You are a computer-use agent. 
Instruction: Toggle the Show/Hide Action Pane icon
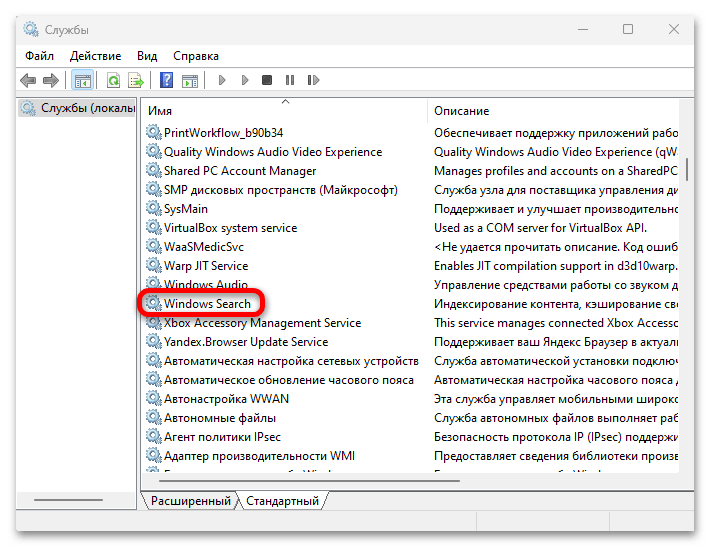pyautogui.click(x=190, y=81)
